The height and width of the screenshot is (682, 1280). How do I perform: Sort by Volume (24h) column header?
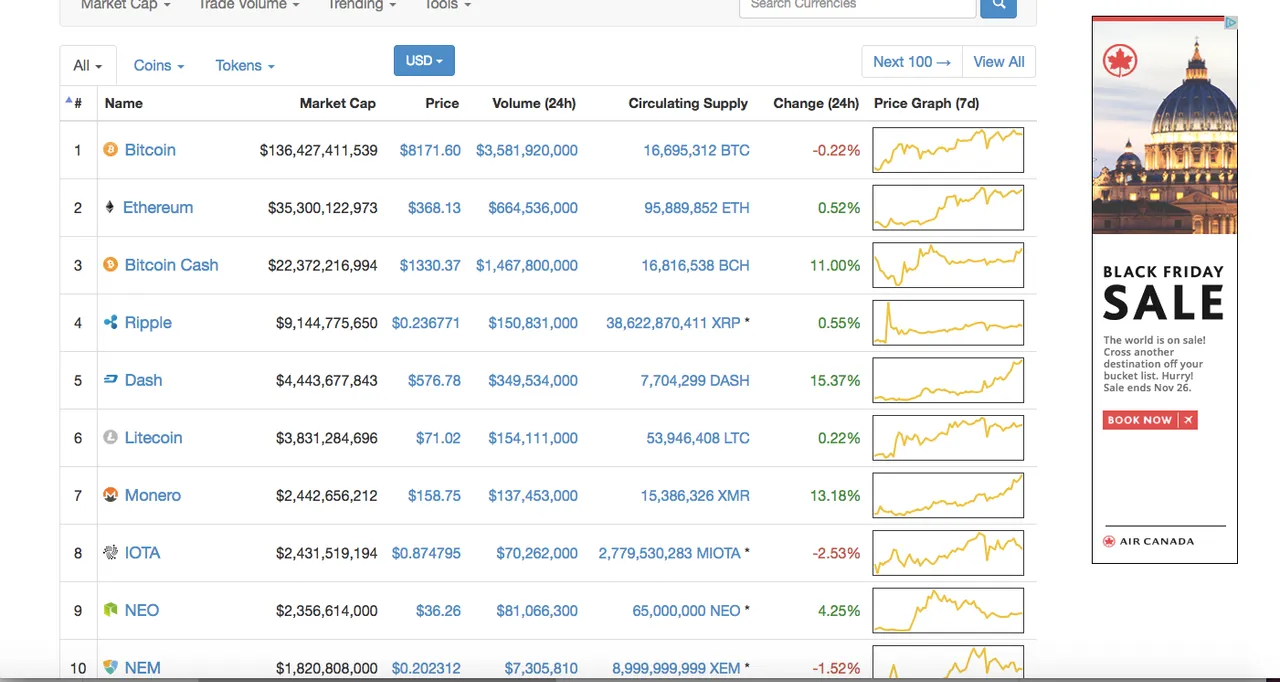[534, 103]
